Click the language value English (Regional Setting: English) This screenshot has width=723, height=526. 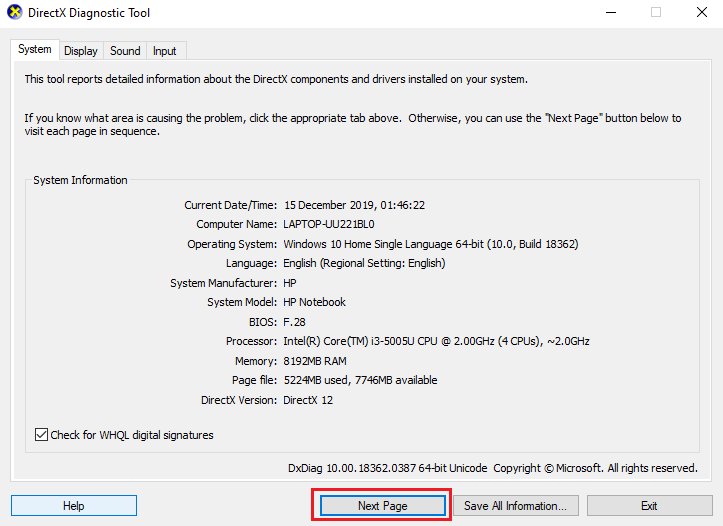click(x=364, y=263)
